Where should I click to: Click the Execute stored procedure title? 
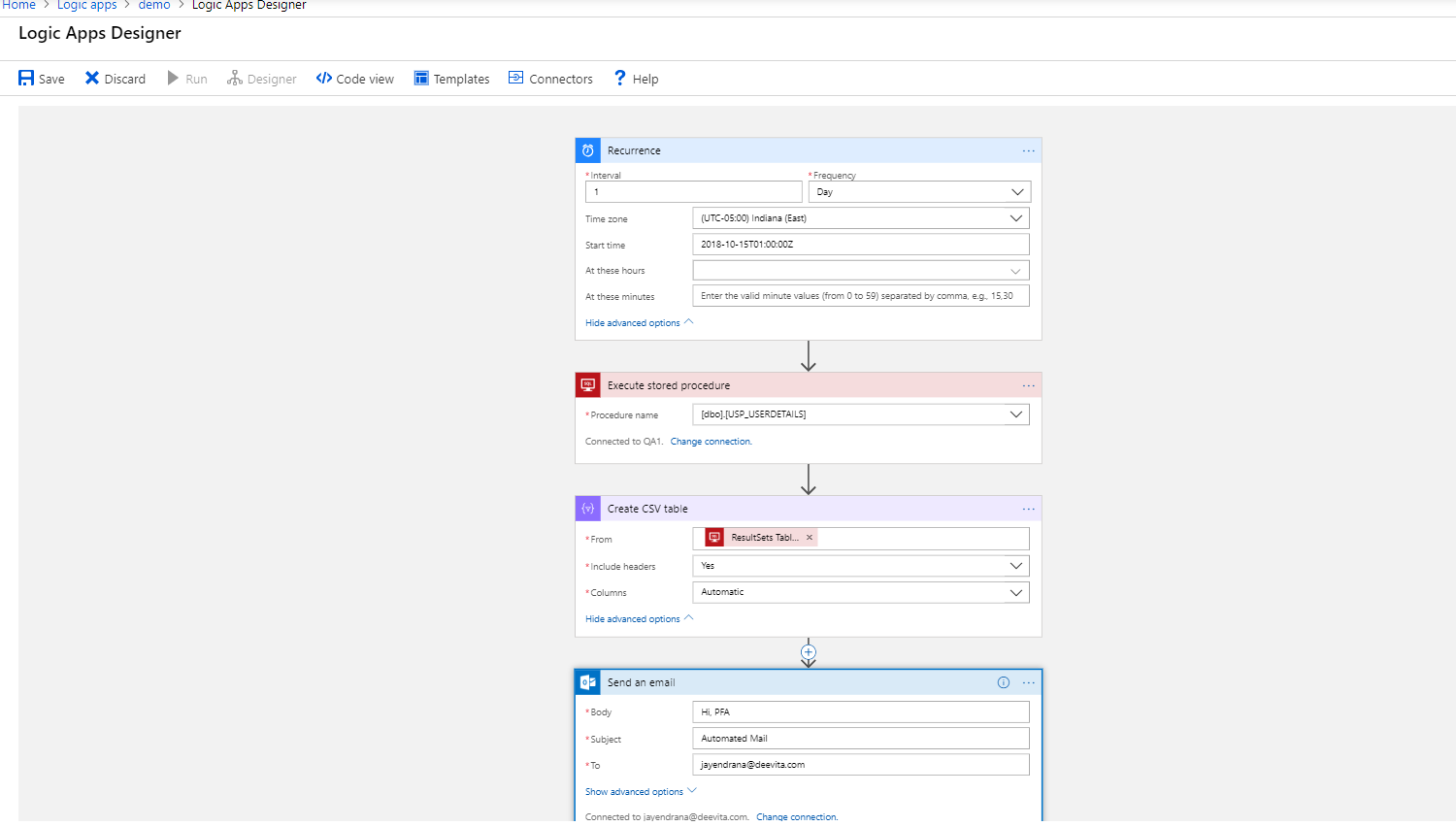[x=669, y=385]
